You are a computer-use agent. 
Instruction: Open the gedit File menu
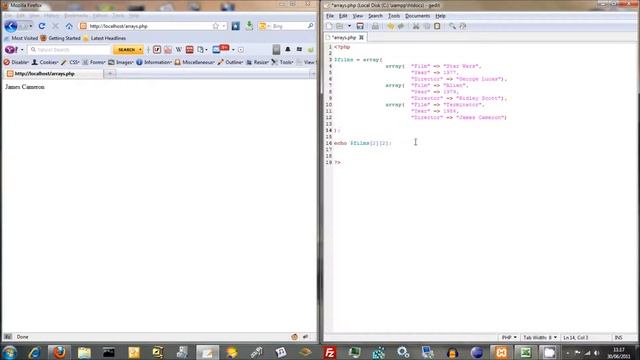pos(330,16)
